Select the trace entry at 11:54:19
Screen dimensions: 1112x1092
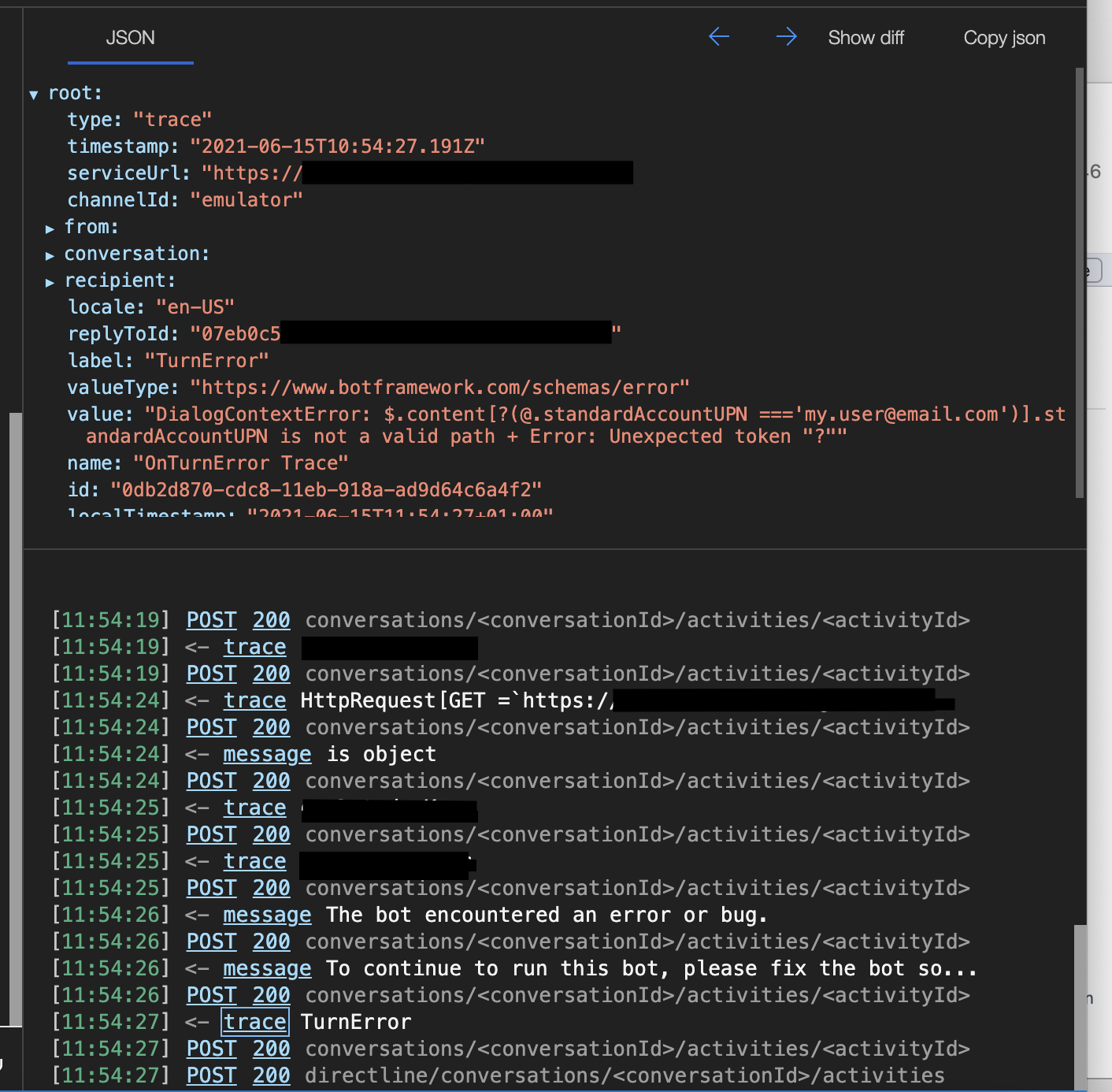click(254, 646)
